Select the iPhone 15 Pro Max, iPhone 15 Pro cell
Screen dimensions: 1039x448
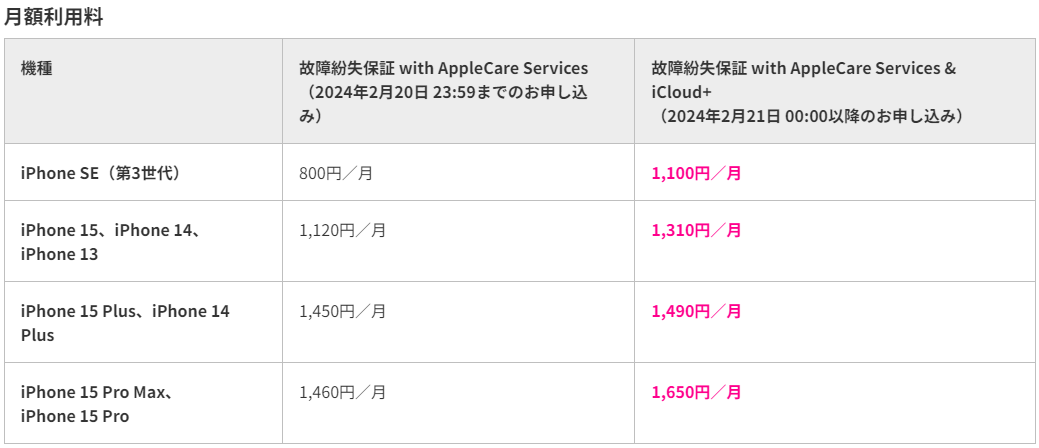point(98,404)
